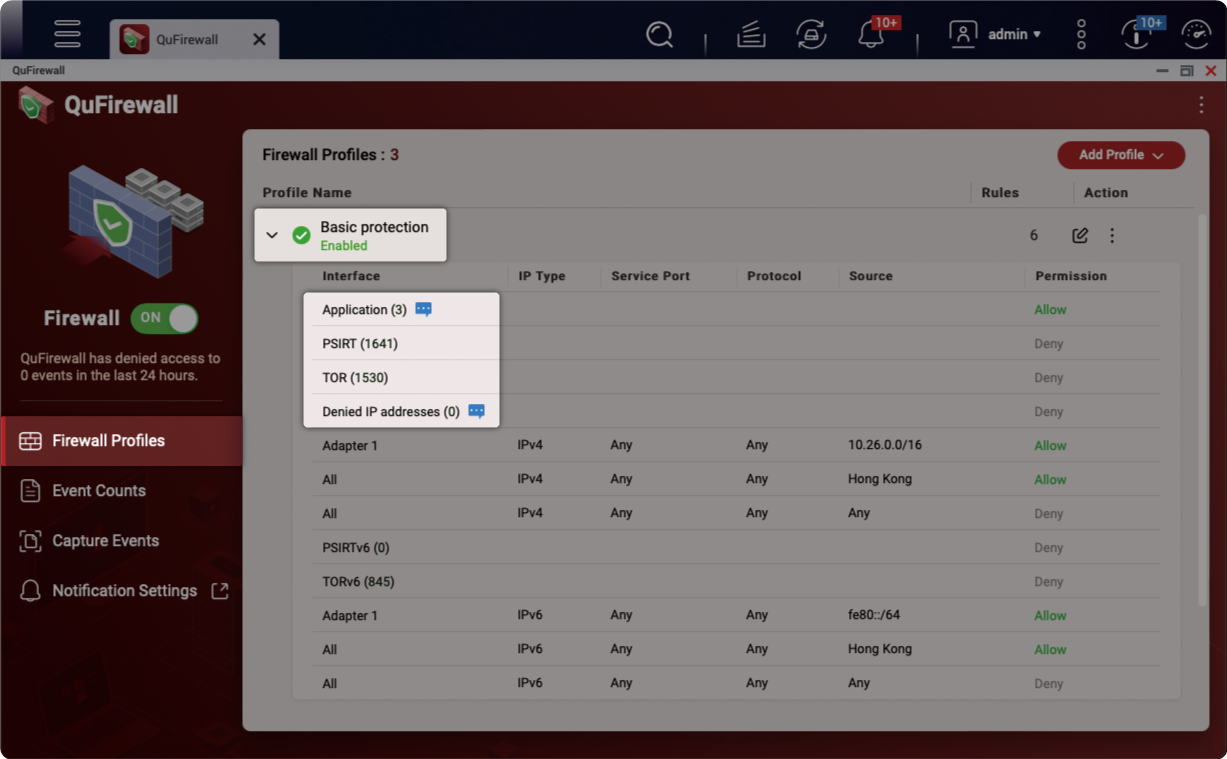Open the notifications bell in top bar

point(870,35)
